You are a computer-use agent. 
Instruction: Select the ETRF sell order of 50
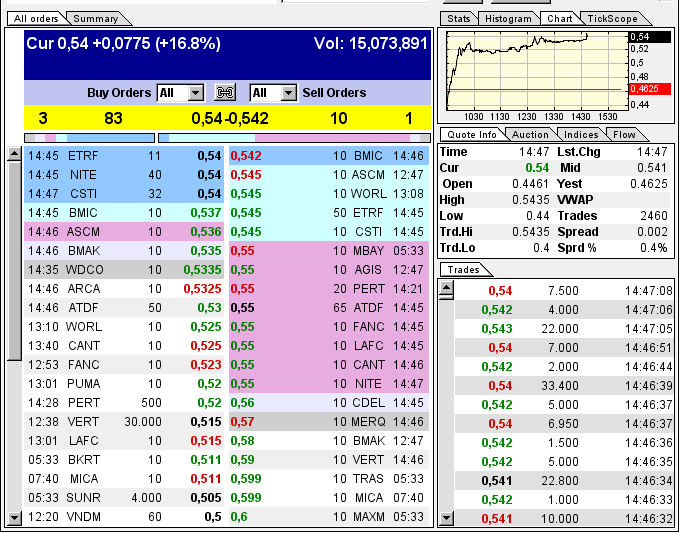[329, 213]
